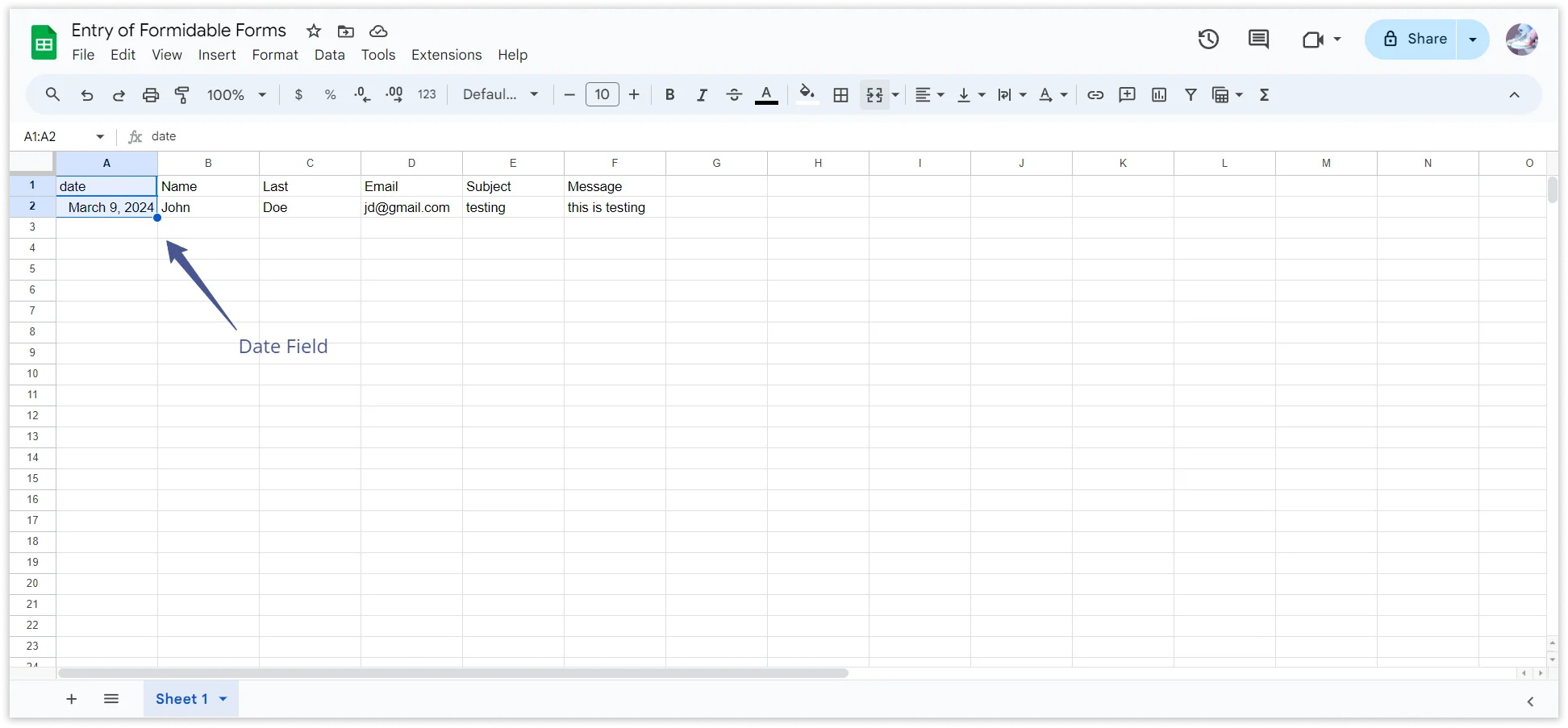
Task: Open Sheet 1 tab options arrow
Action: (223, 699)
